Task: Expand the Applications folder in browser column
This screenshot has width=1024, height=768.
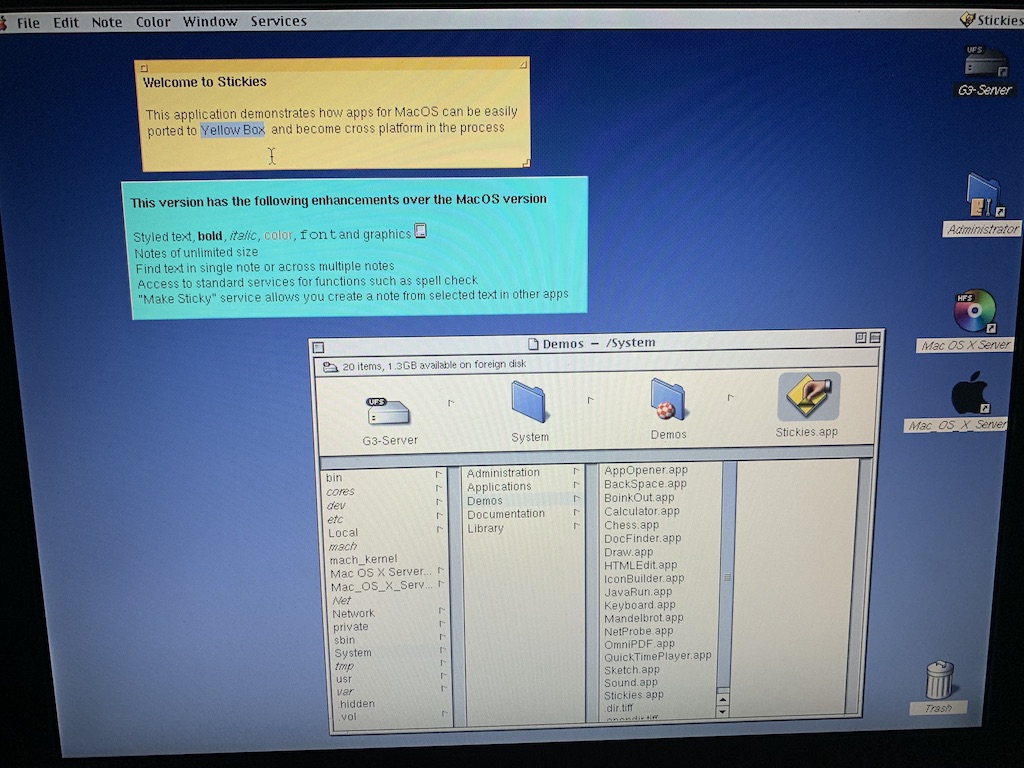Action: coord(499,487)
